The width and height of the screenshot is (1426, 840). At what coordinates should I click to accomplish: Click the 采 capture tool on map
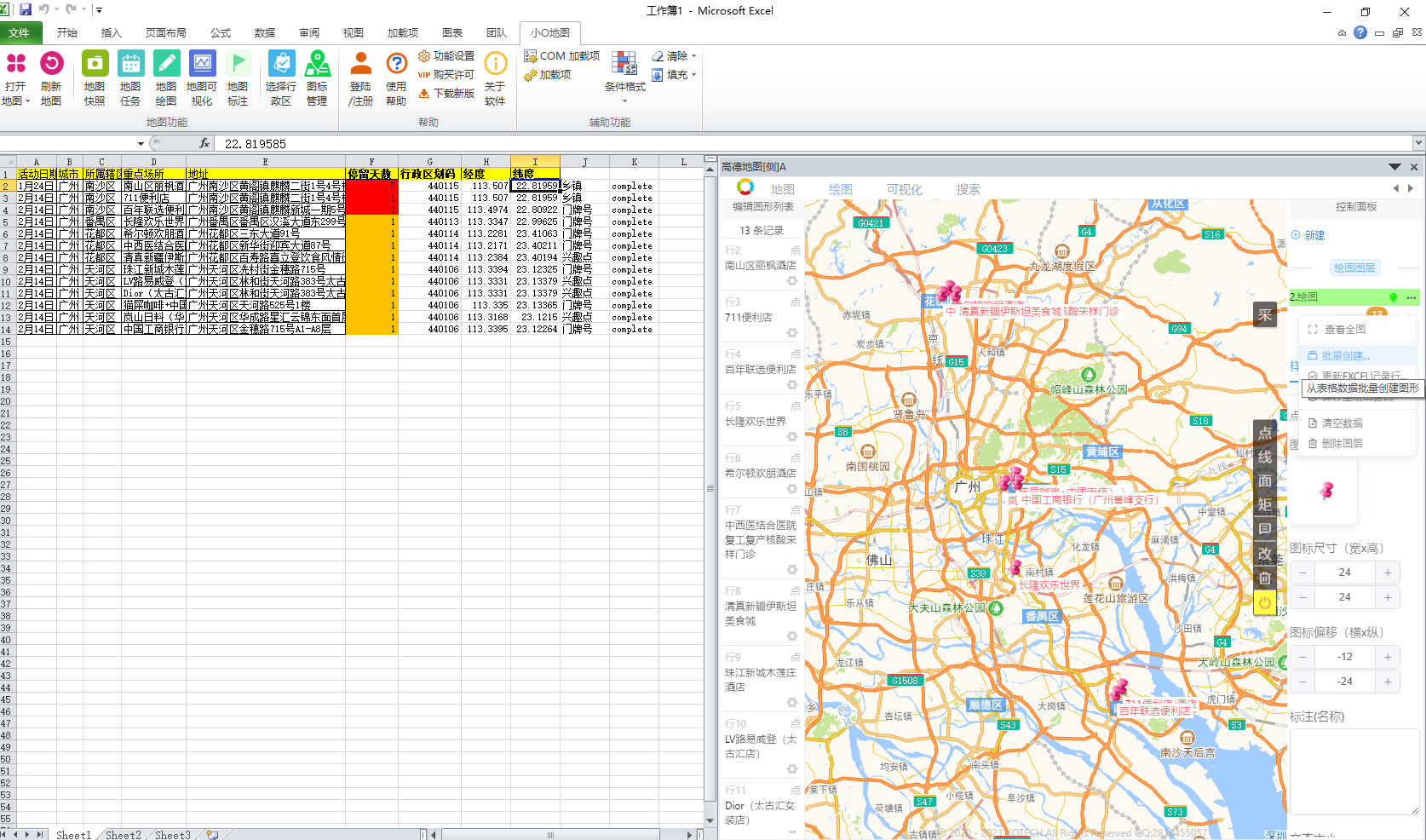pos(1265,315)
